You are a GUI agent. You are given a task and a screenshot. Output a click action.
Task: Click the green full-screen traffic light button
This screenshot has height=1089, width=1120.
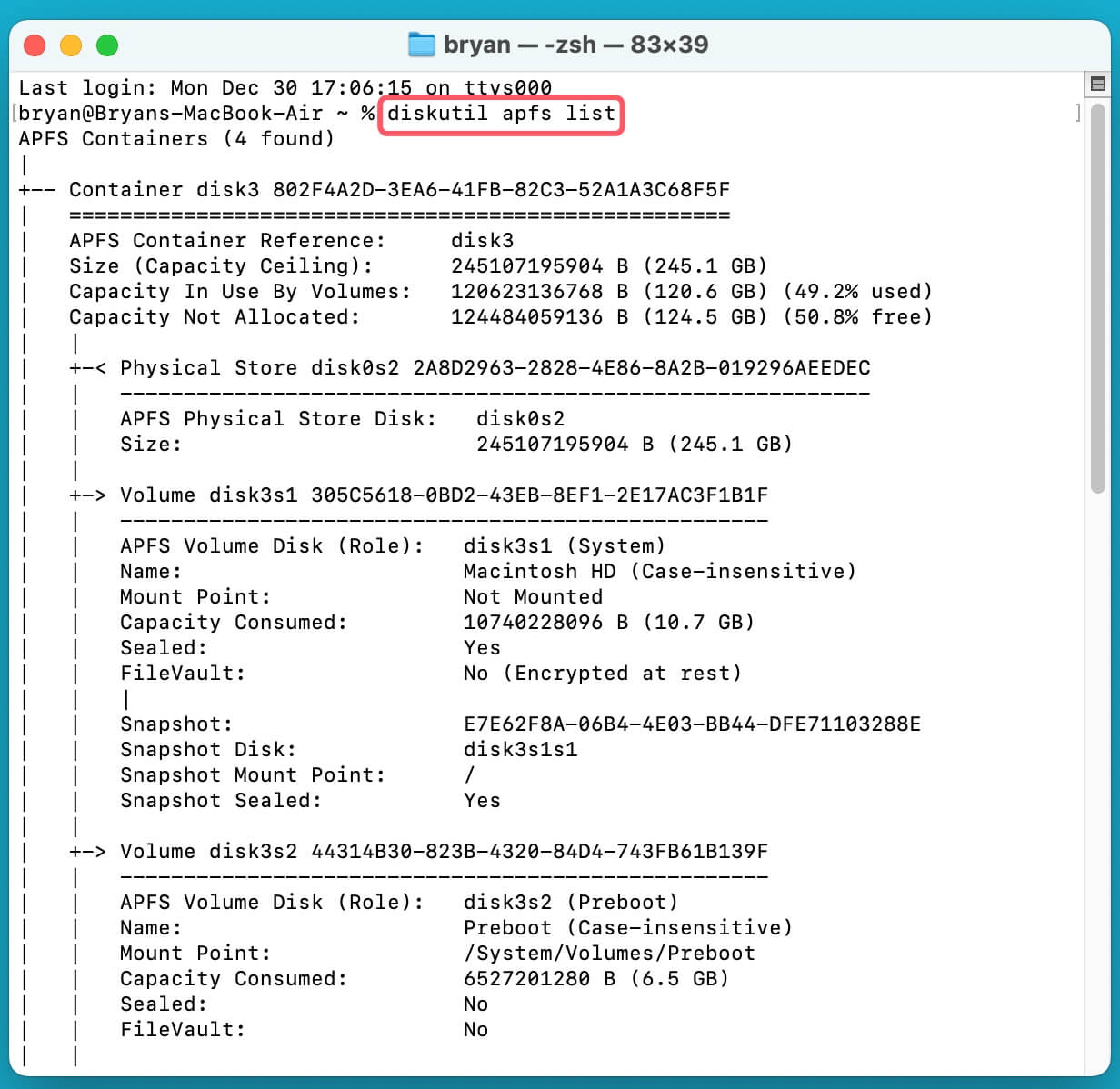[107, 44]
